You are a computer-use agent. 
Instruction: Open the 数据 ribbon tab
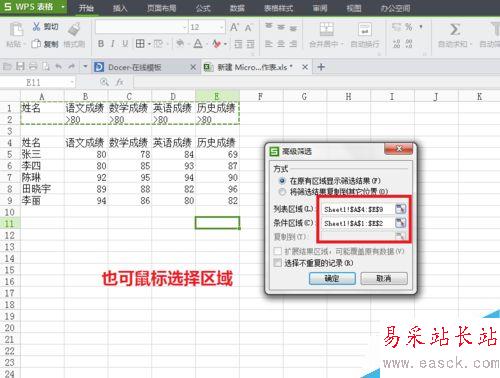237,8
